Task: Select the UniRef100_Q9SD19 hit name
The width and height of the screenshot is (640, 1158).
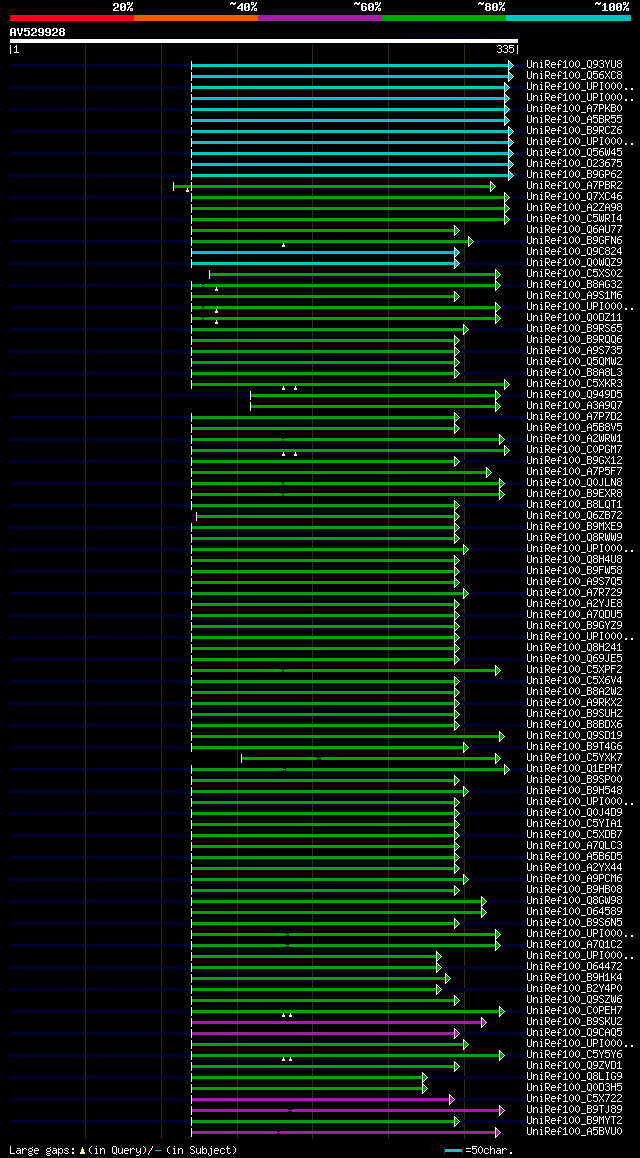Action: click(574, 736)
